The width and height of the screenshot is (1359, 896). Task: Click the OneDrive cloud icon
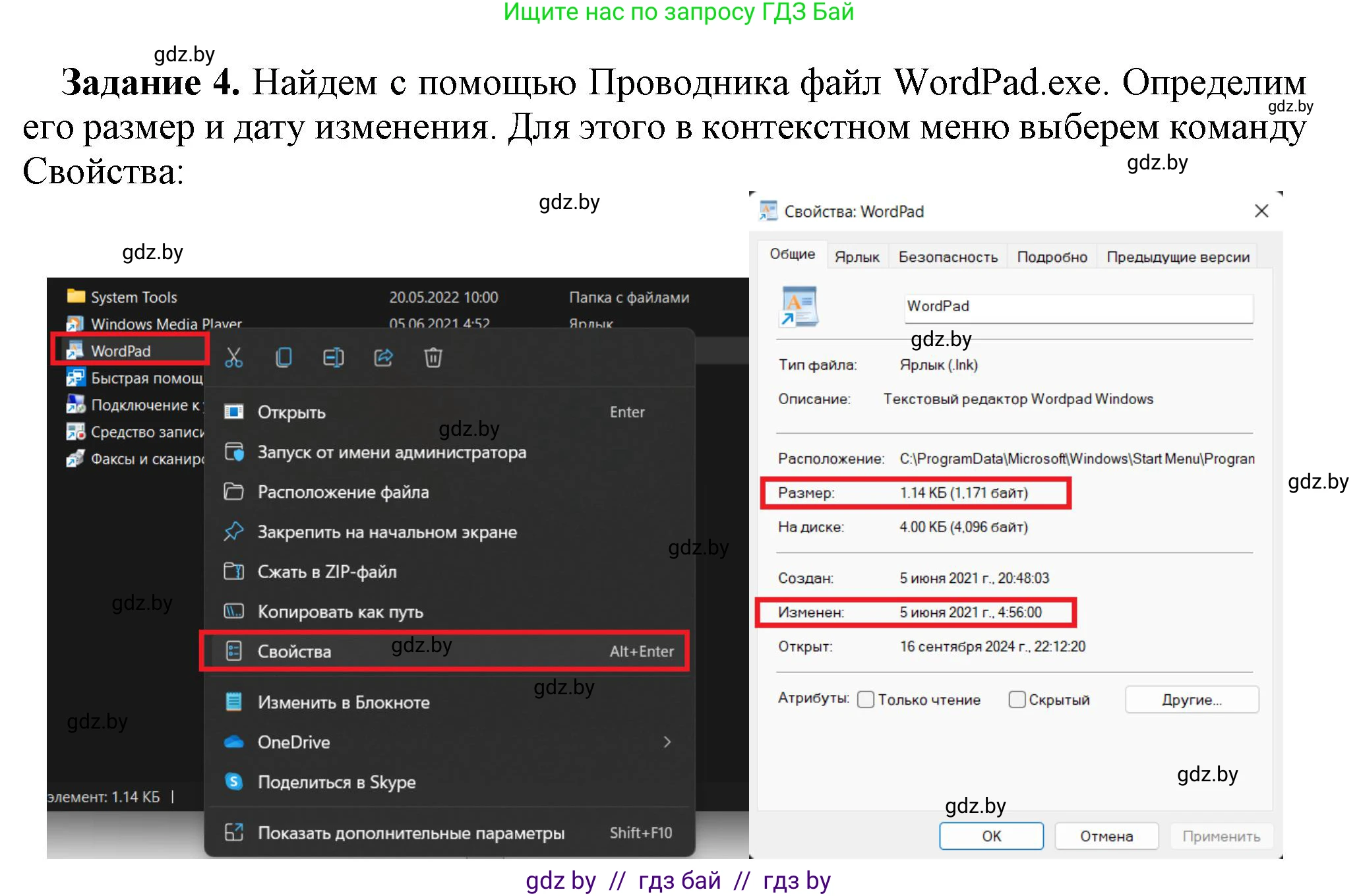(x=234, y=742)
